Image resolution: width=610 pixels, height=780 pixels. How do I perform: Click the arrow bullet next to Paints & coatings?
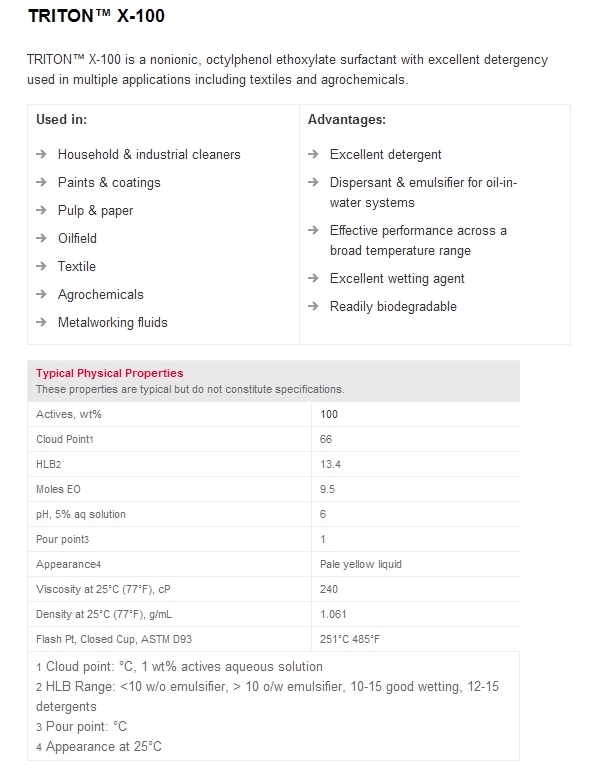(41, 182)
